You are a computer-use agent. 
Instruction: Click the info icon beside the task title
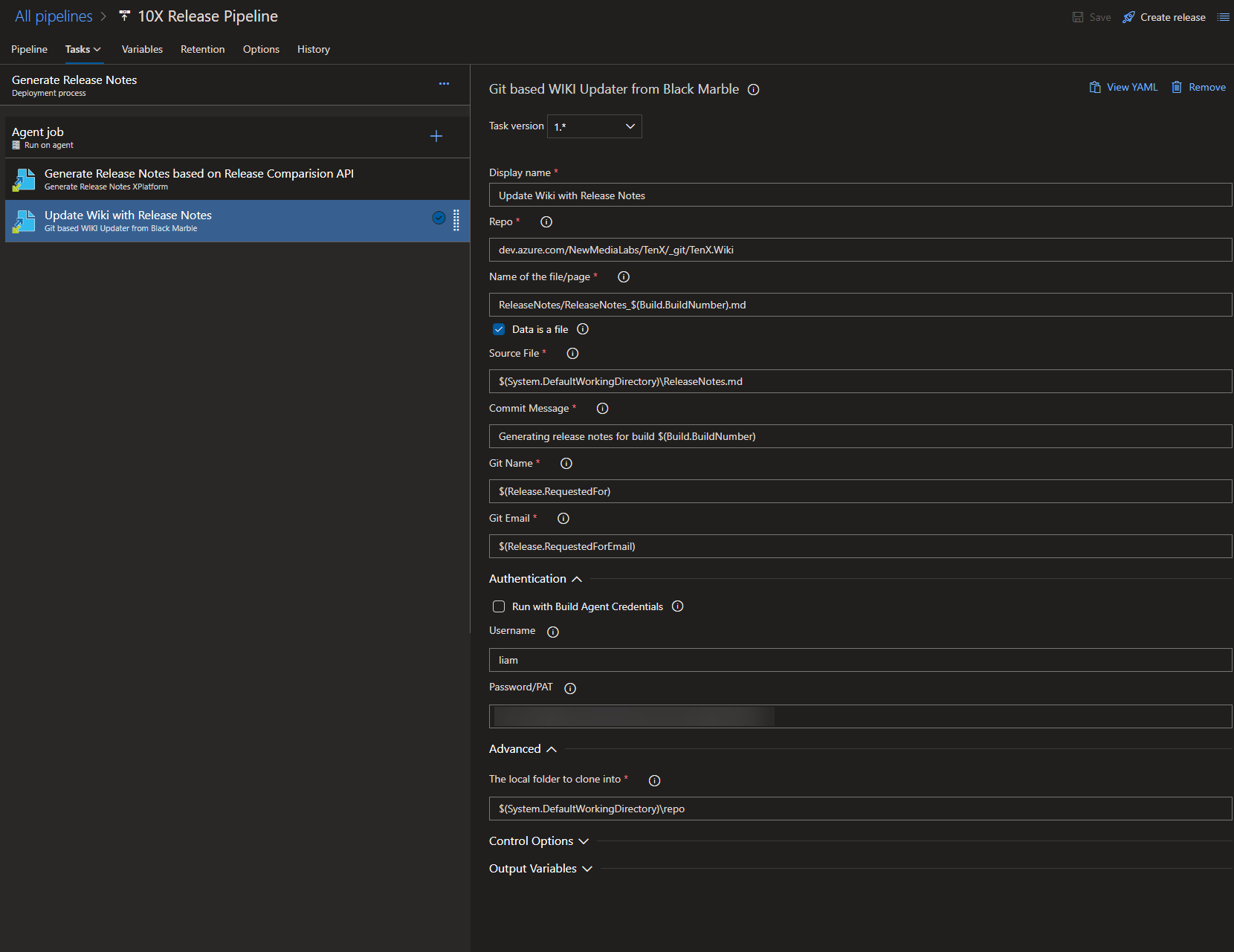pyautogui.click(x=753, y=90)
